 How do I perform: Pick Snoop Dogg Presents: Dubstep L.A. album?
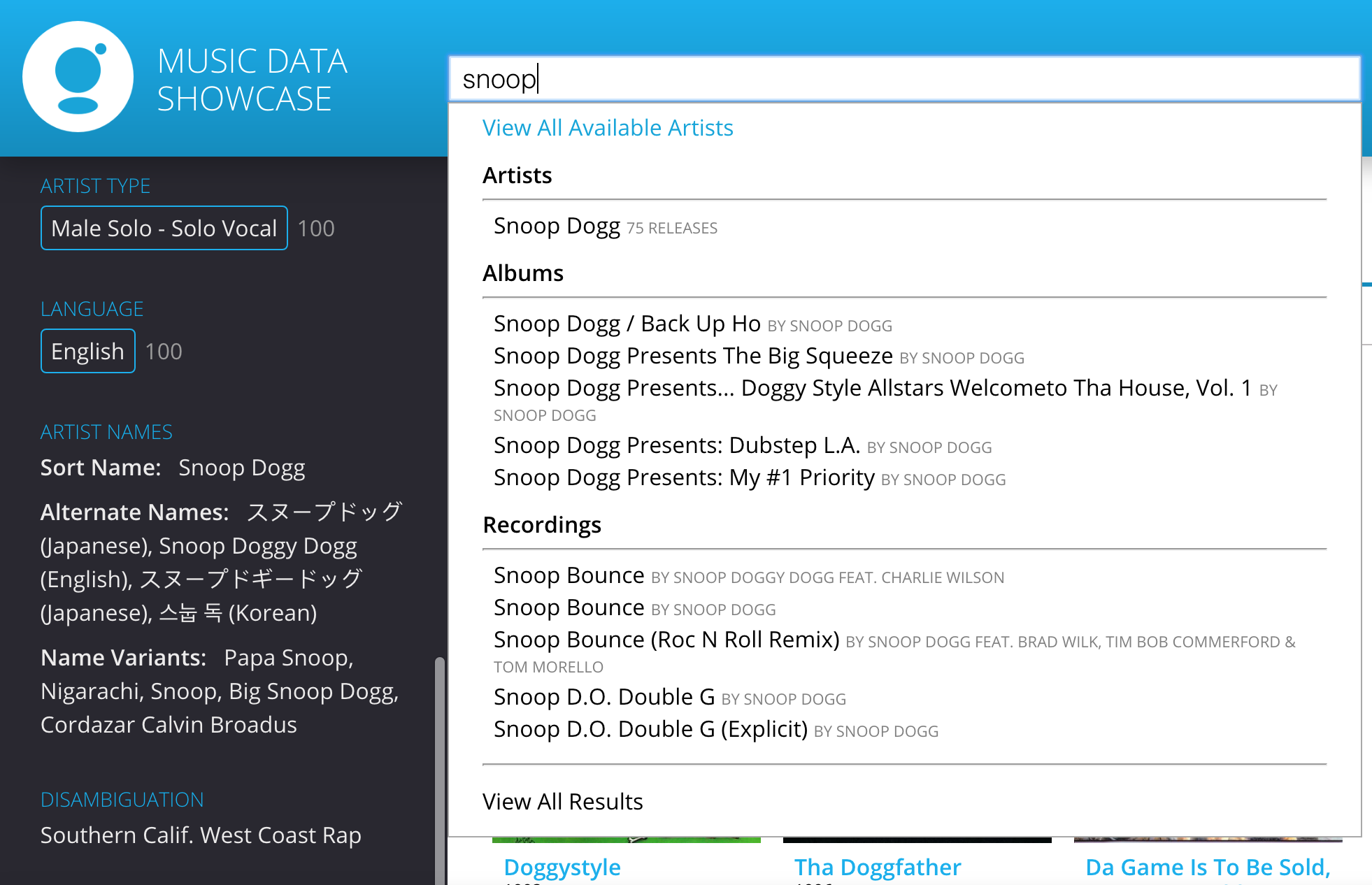click(676, 446)
